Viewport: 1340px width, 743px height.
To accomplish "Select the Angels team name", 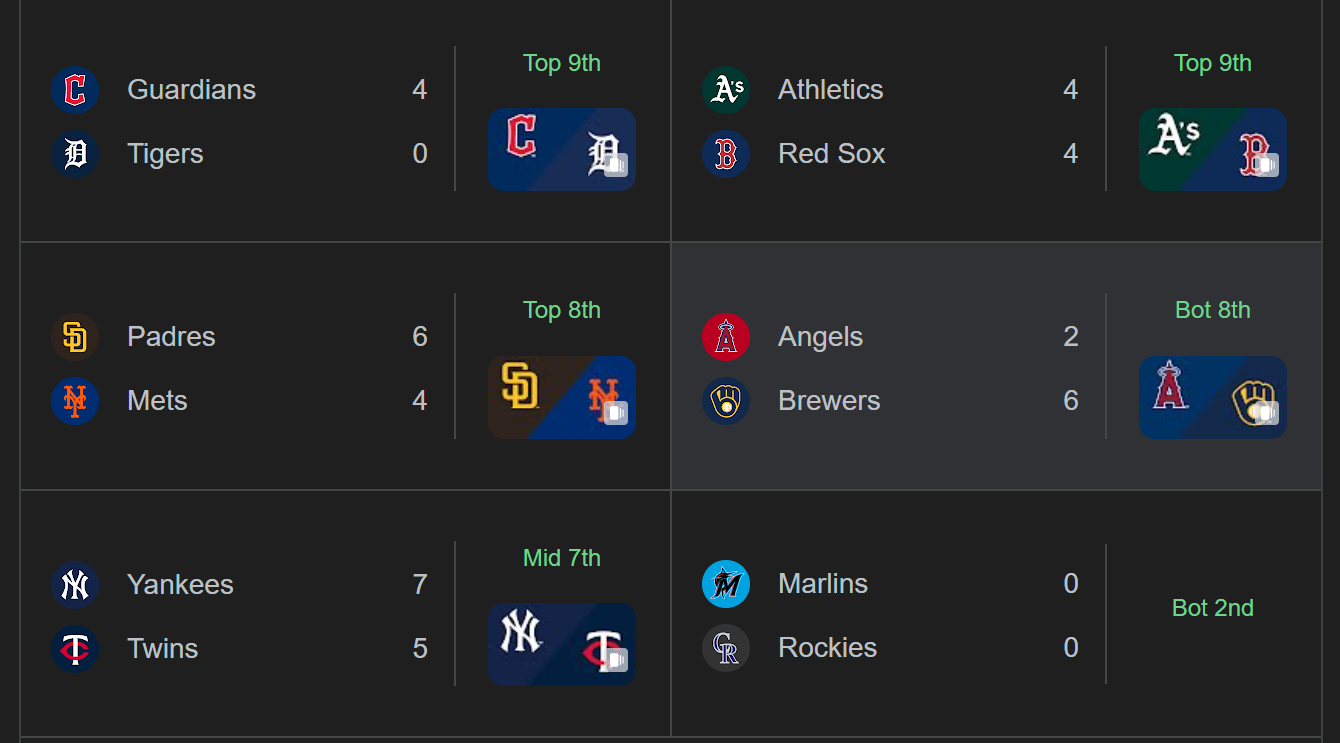I will pyautogui.click(x=820, y=337).
